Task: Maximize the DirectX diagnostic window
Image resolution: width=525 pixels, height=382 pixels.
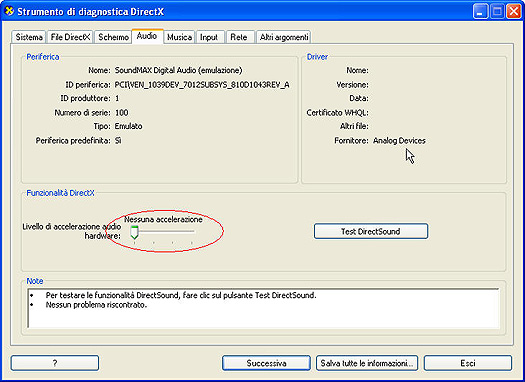Action: 497,12
